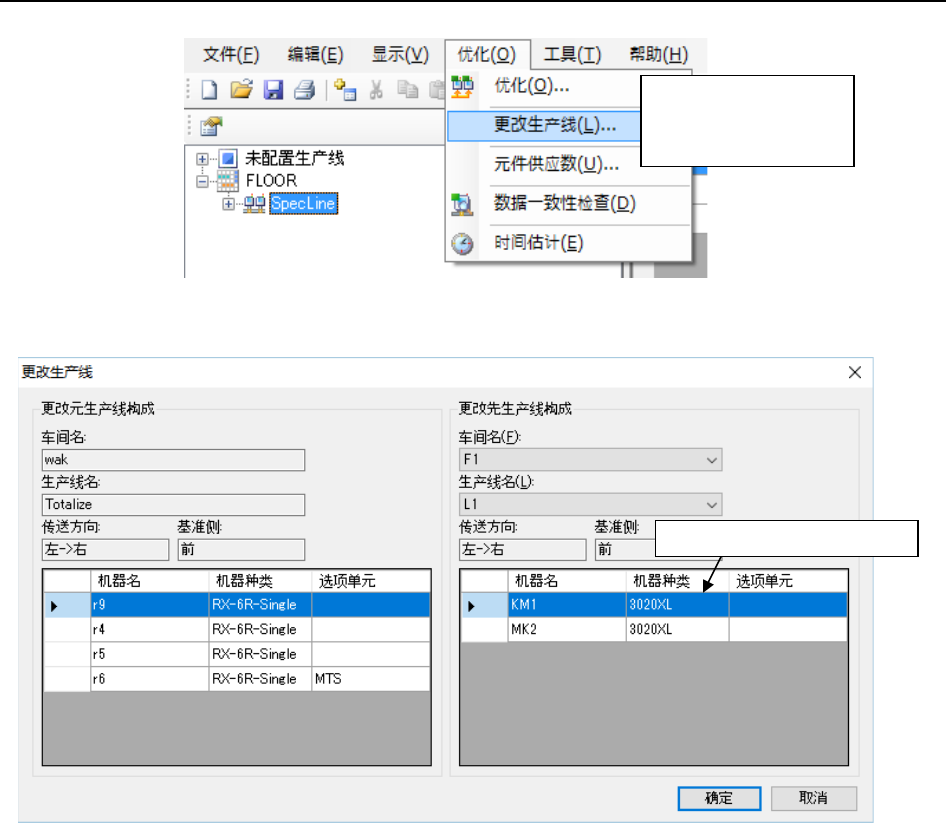The image size is (946, 823).
Task: Choose 更改生产线(L)... menu entry
Action: tap(543, 126)
